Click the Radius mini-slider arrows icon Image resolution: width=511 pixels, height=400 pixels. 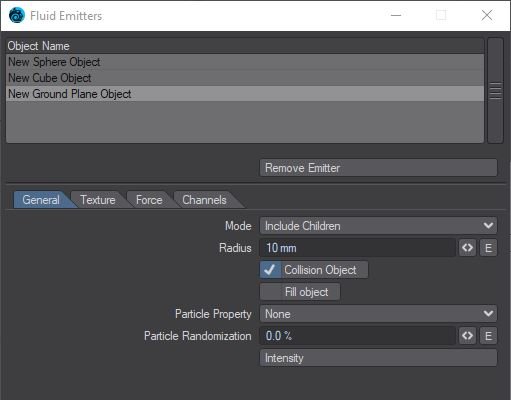click(x=467, y=248)
